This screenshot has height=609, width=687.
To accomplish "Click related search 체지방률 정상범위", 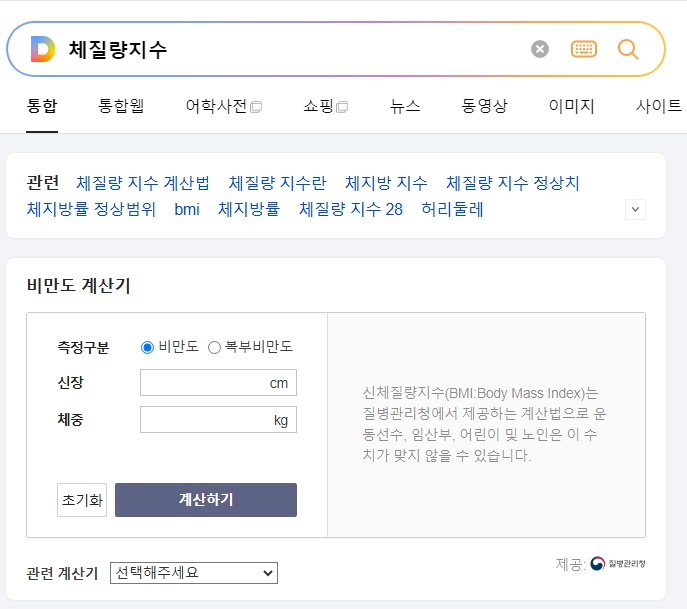I will (91, 209).
